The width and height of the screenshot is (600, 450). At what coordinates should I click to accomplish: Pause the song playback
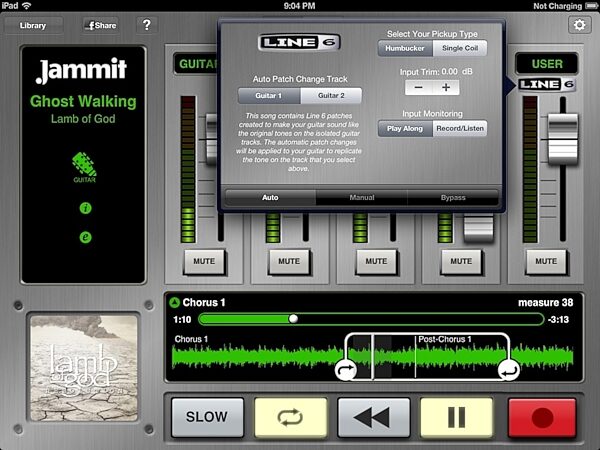coord(457,417)
